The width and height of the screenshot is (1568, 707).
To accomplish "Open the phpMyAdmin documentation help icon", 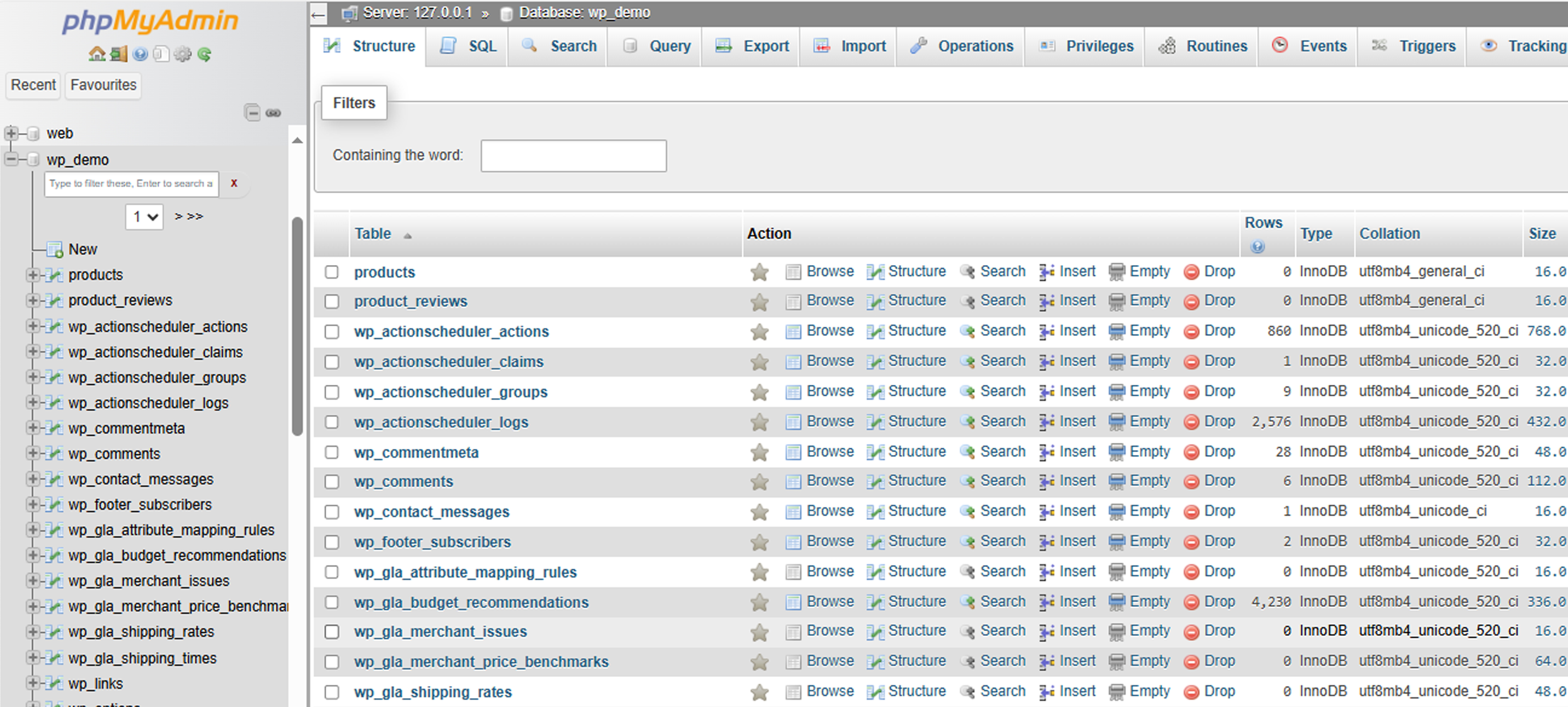I will (140, 54).
